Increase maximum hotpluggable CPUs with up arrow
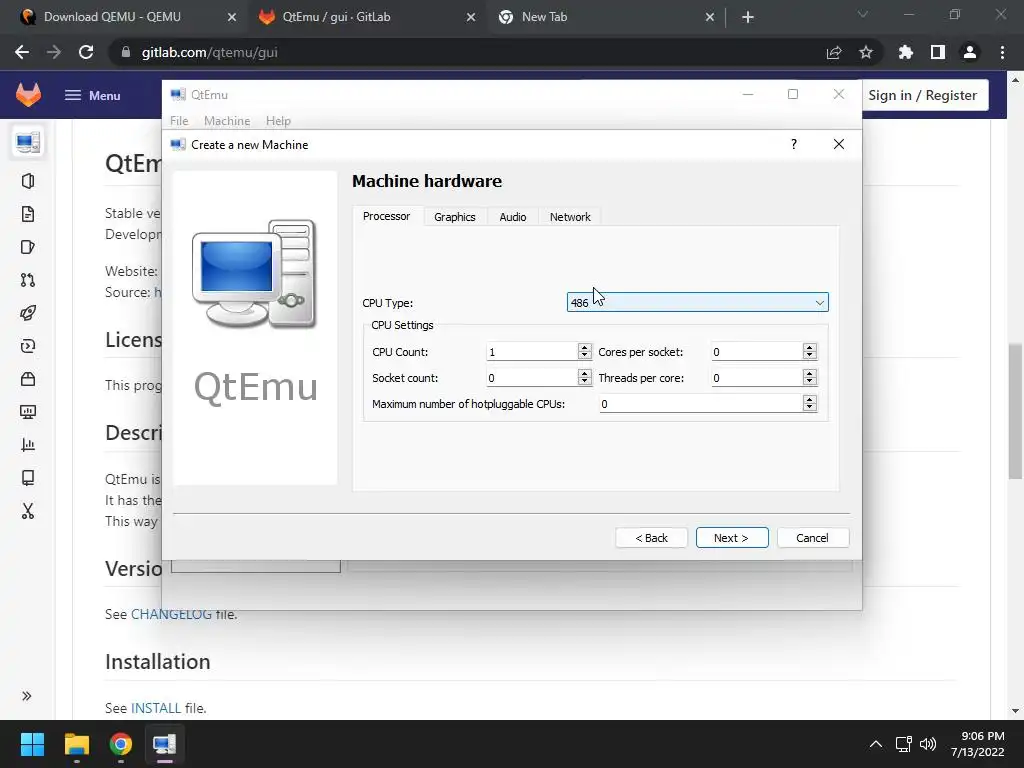Viewport: 1024px width, 768px height. click(x=809, y=400)
